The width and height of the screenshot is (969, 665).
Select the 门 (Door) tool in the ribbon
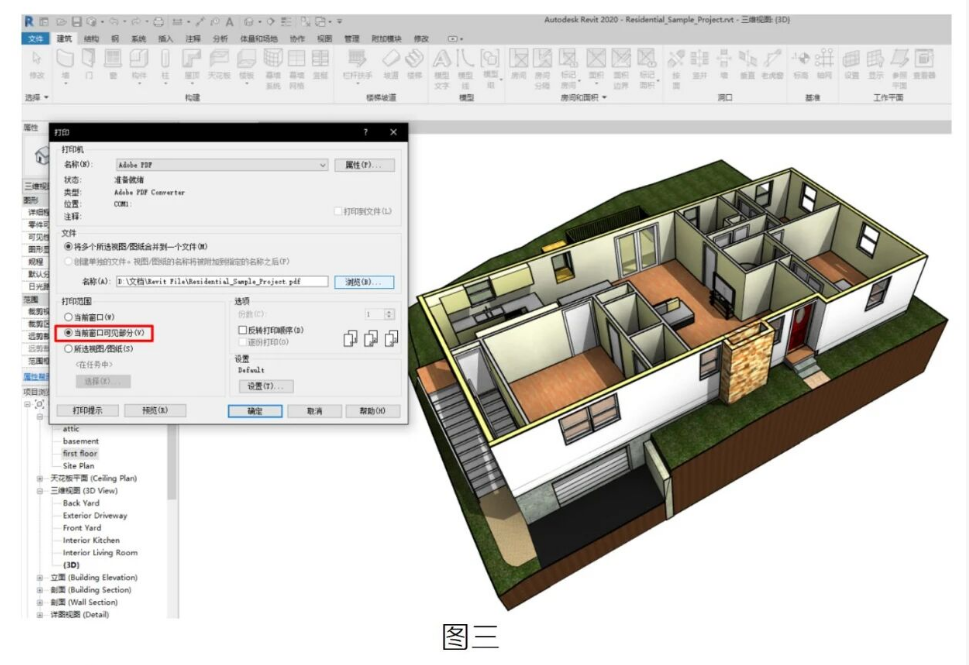click(89, 64)
